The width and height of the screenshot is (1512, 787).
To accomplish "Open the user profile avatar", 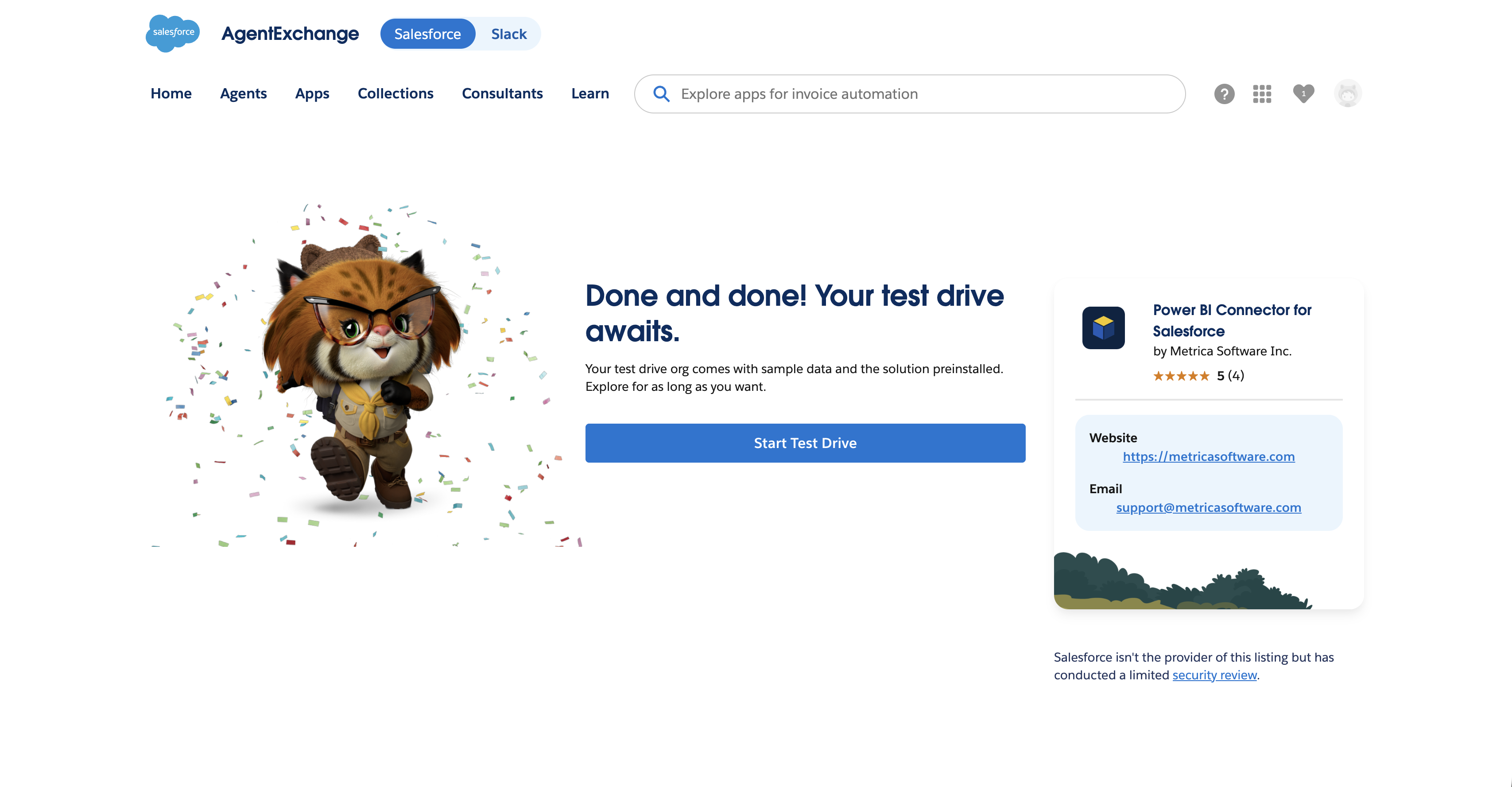I will [1348, 94].
